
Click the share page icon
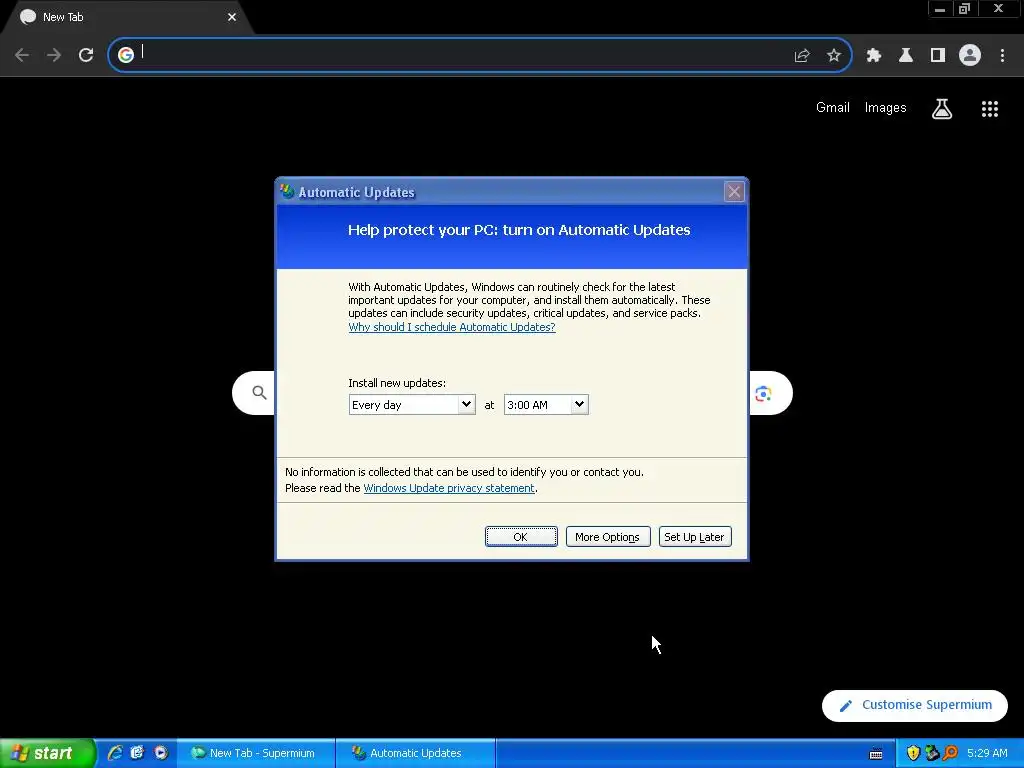(x=802, y=56)
